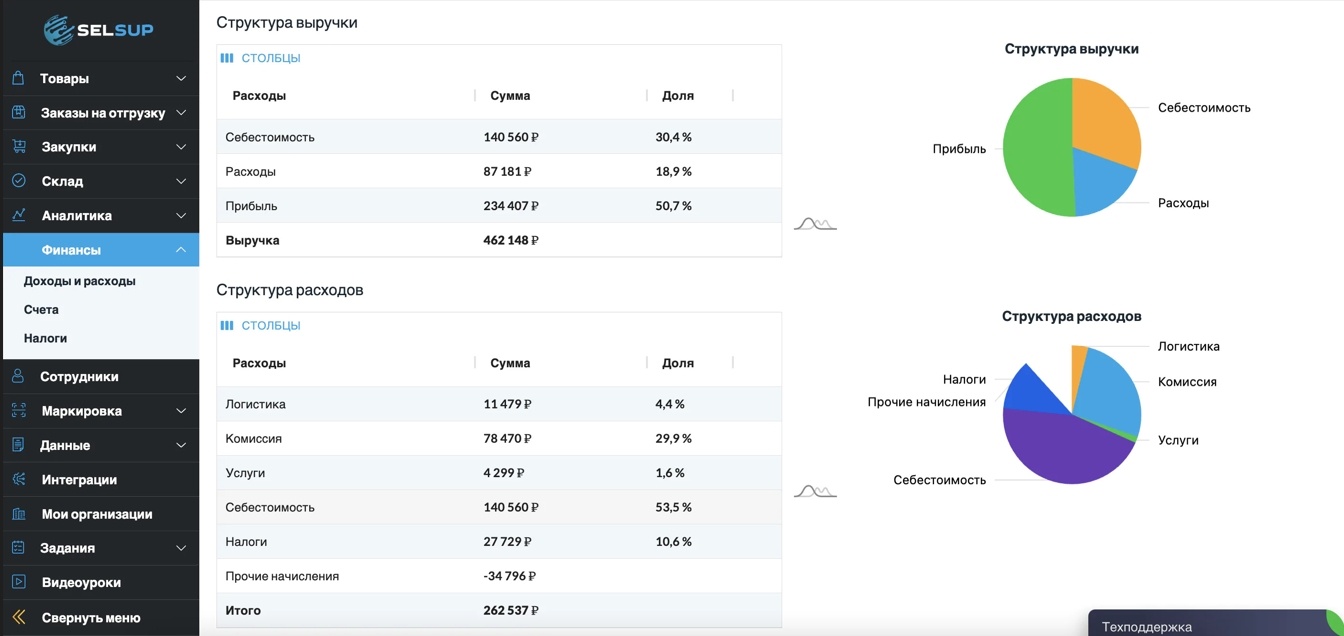Click Свернуть меню to collapse sidebar
The height and width of the screenshot is (636, 1344).
click(x=90, y=618)
